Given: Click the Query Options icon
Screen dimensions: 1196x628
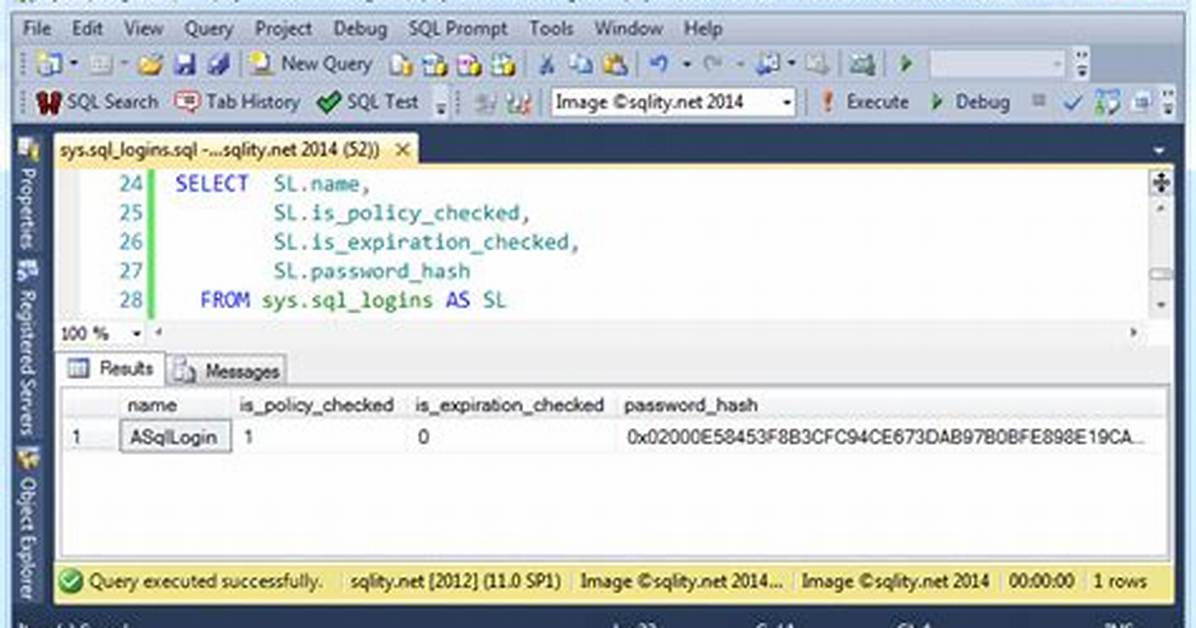Looking at the screenshot, I should [1141, 102].
